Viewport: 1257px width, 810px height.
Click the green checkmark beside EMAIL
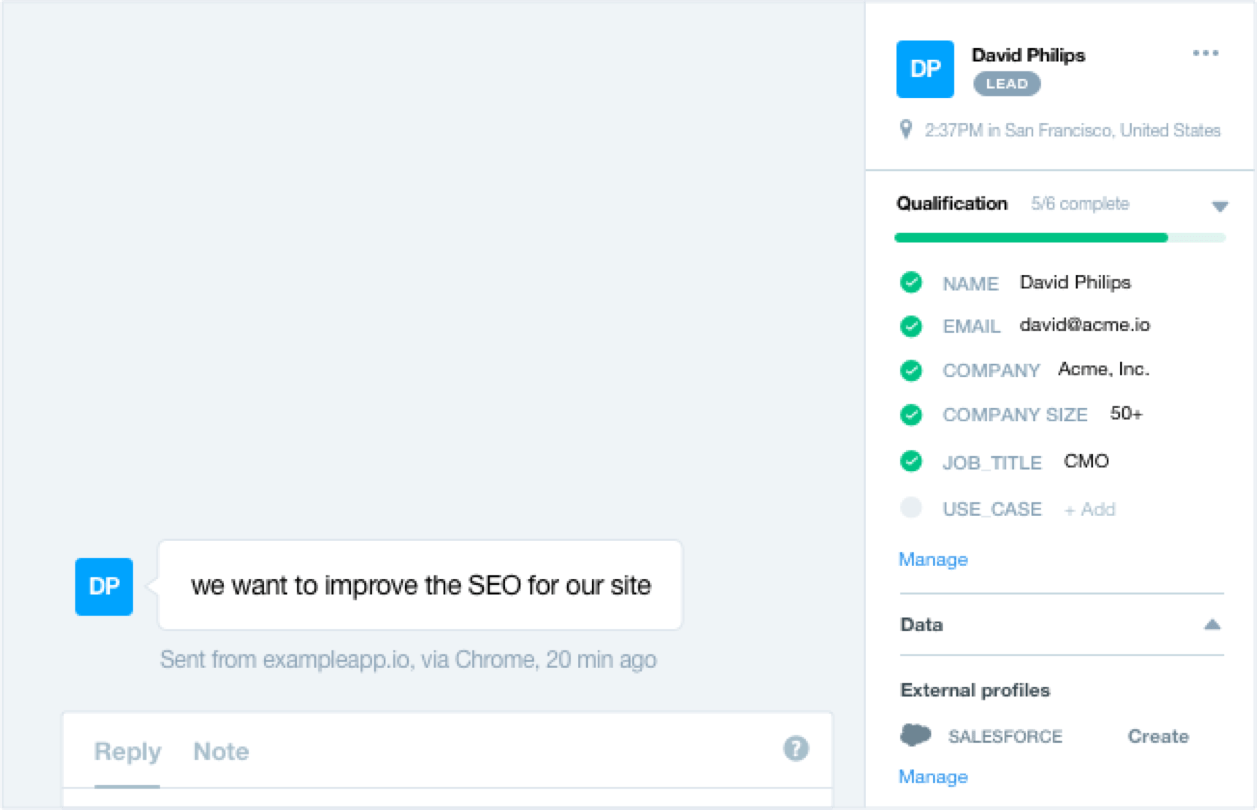(x=910, y=326)
